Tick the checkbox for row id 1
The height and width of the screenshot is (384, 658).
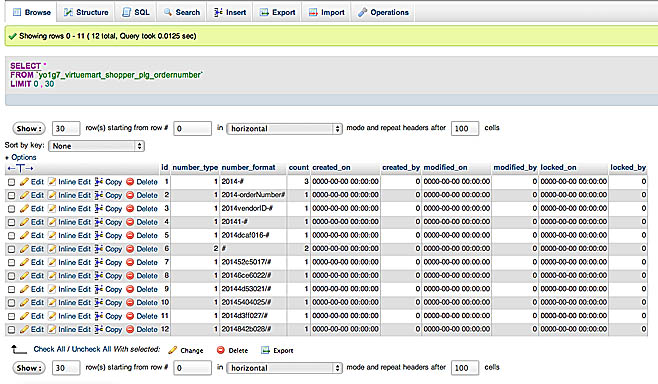tap(11, 182)
